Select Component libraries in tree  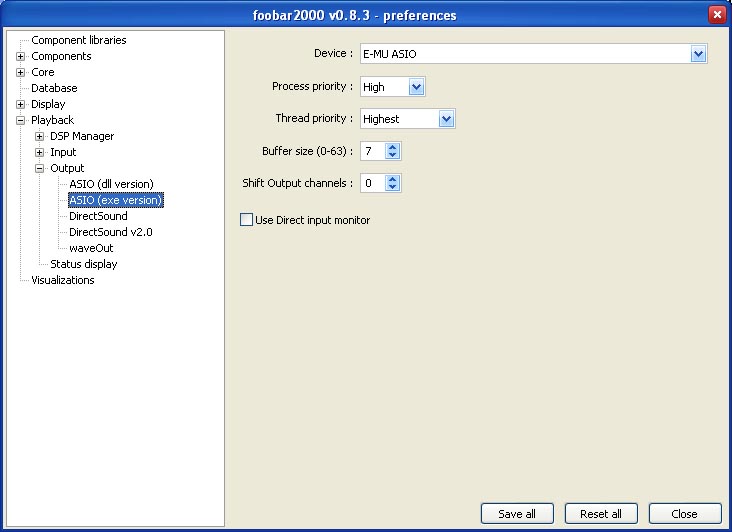[78, 40]
